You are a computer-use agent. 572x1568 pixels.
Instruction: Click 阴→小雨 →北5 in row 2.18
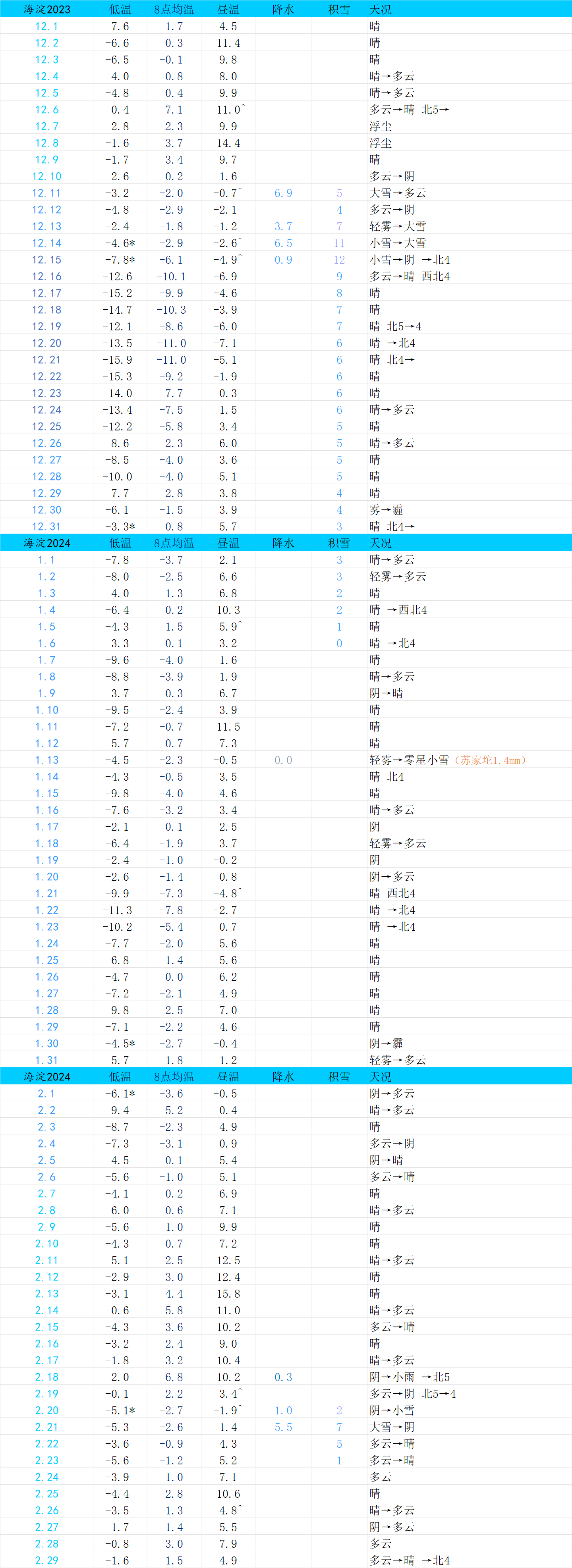tap(410, 1377)
